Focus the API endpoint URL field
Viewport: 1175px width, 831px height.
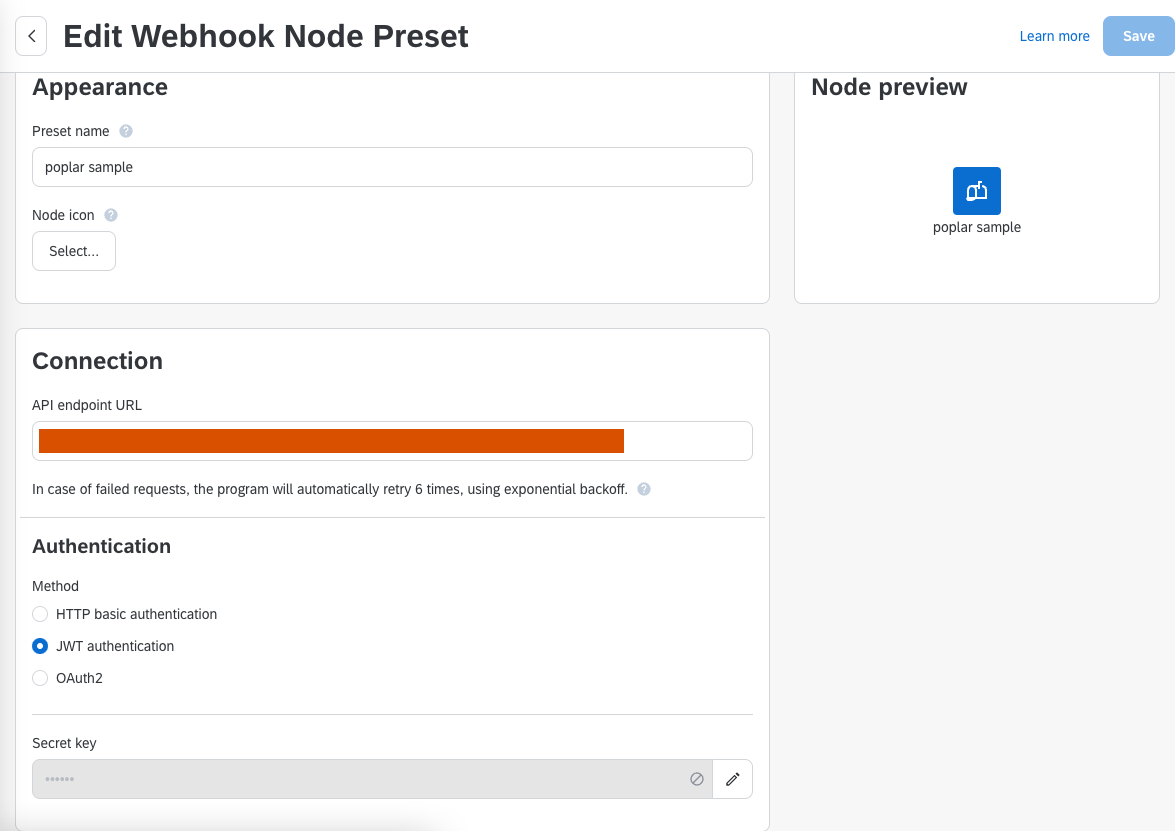click(392, 441)
